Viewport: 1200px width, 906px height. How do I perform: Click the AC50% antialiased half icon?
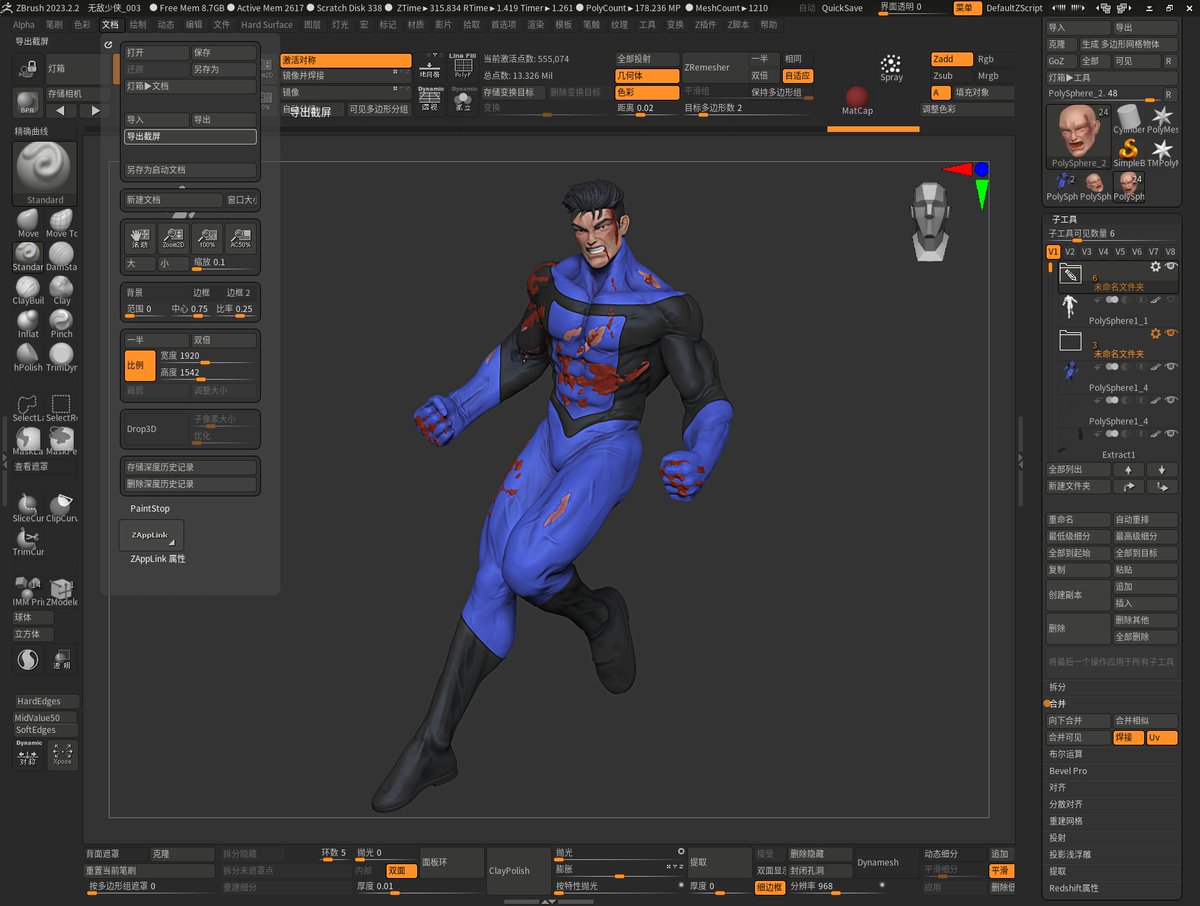240,238
